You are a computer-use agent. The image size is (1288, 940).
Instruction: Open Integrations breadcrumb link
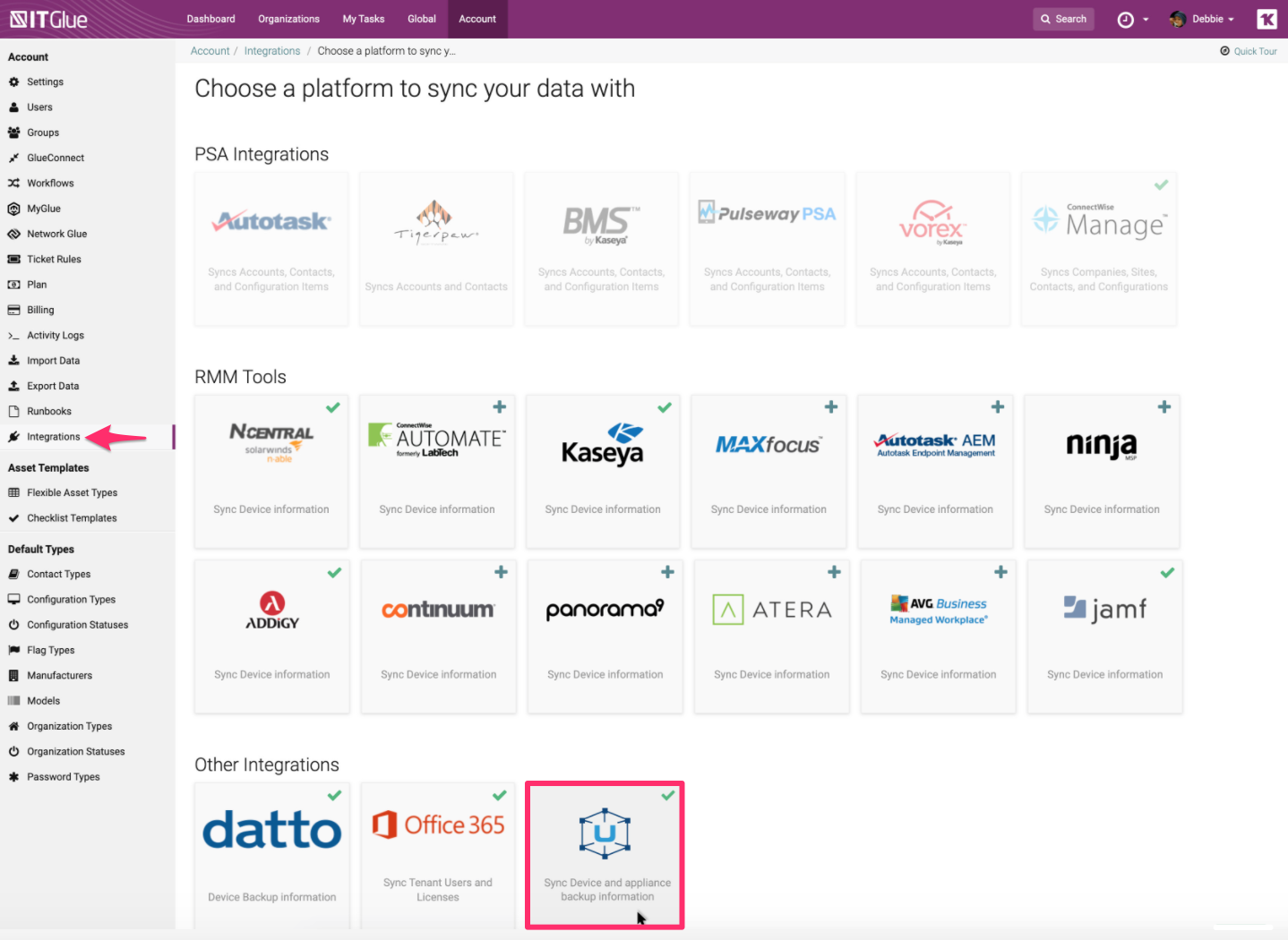click(272, 51)
